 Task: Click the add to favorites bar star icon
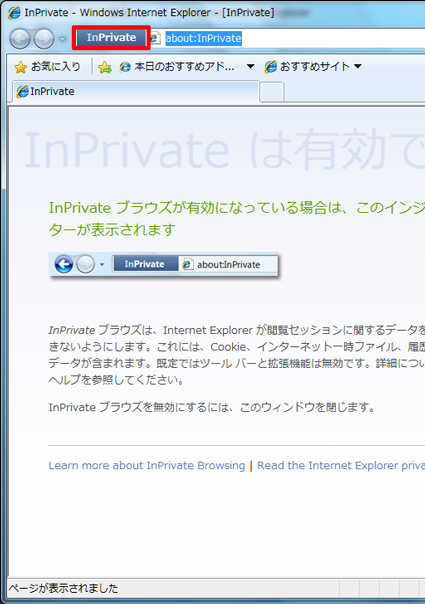point(105,67)
